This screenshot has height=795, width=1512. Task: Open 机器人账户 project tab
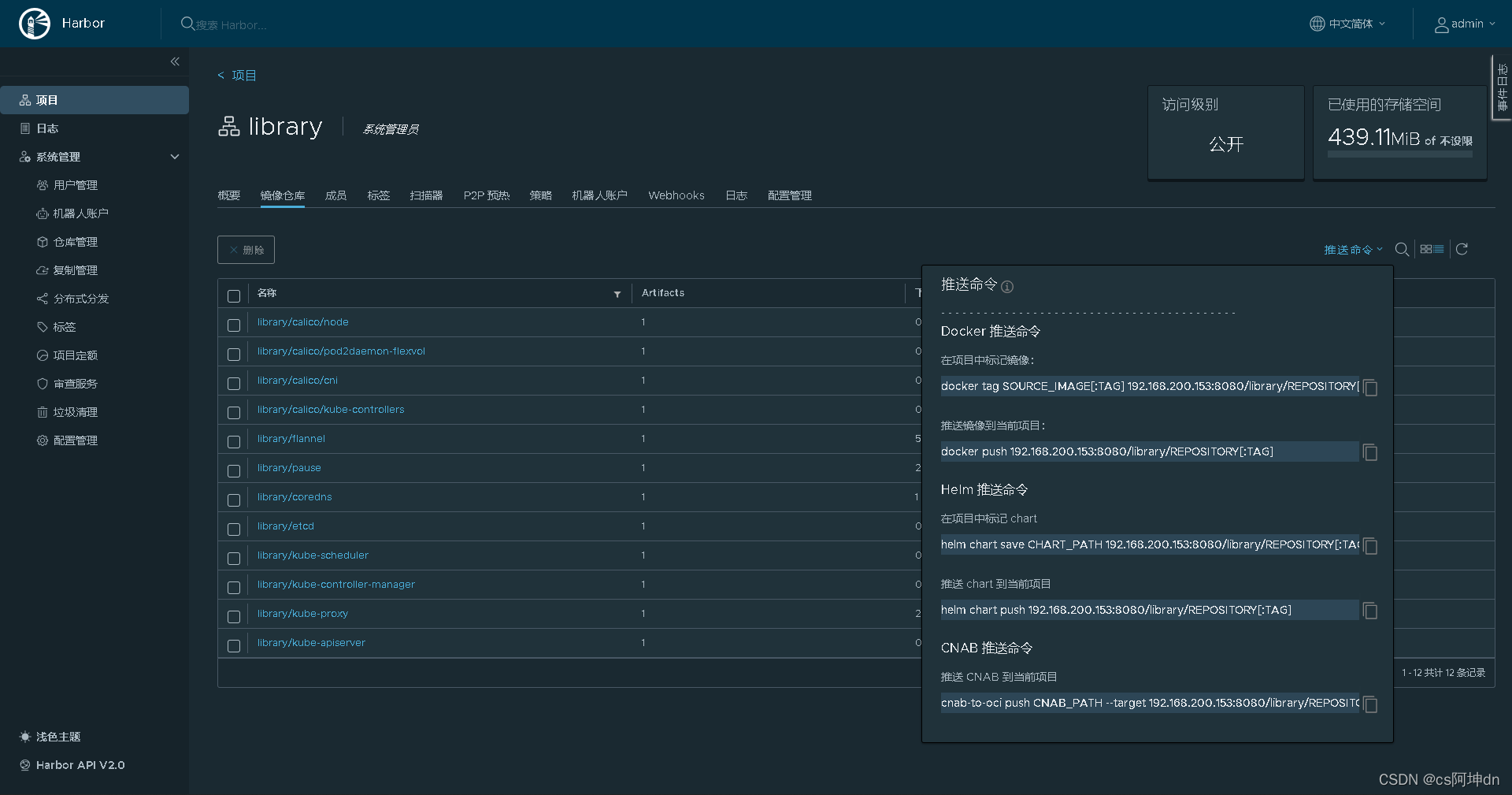pos(599,195)
